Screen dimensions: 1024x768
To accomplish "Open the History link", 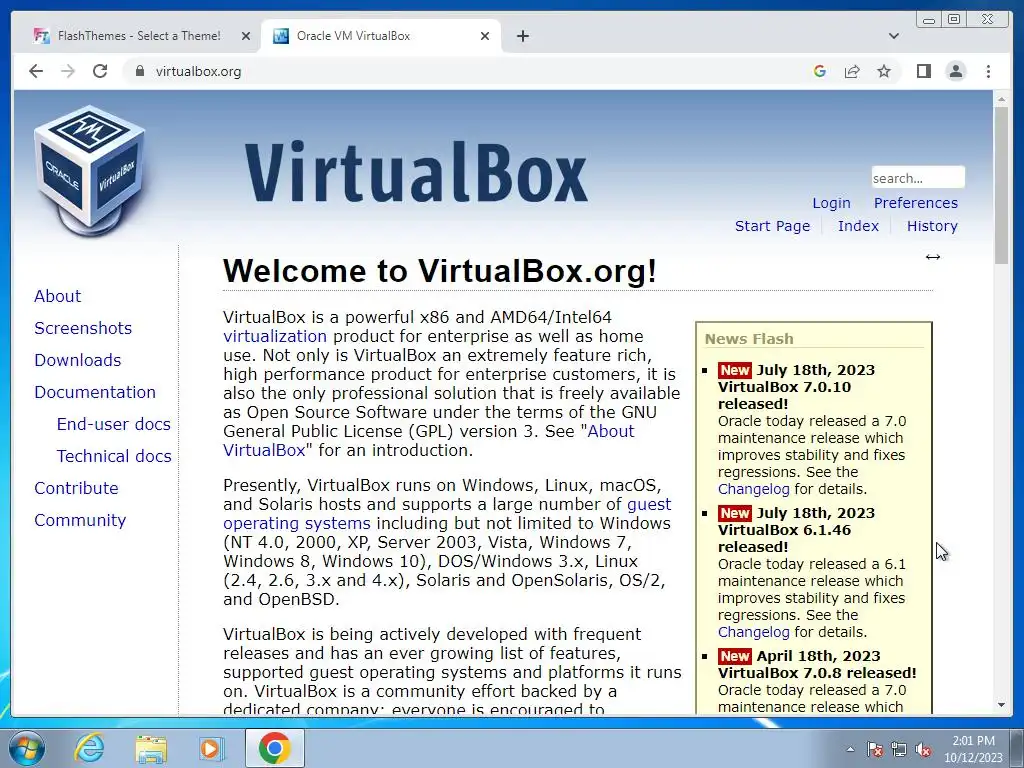I will (x=932, y=226).
